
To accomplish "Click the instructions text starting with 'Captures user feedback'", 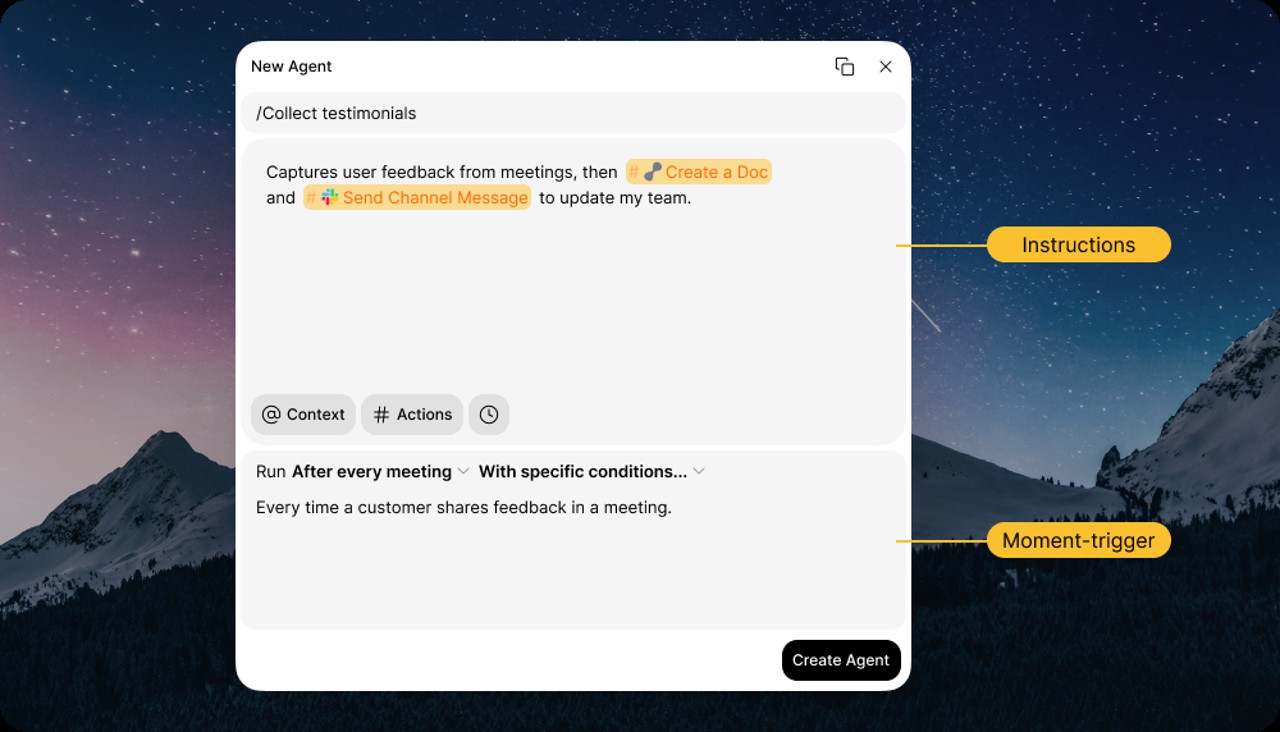I will tap(441, 173).
